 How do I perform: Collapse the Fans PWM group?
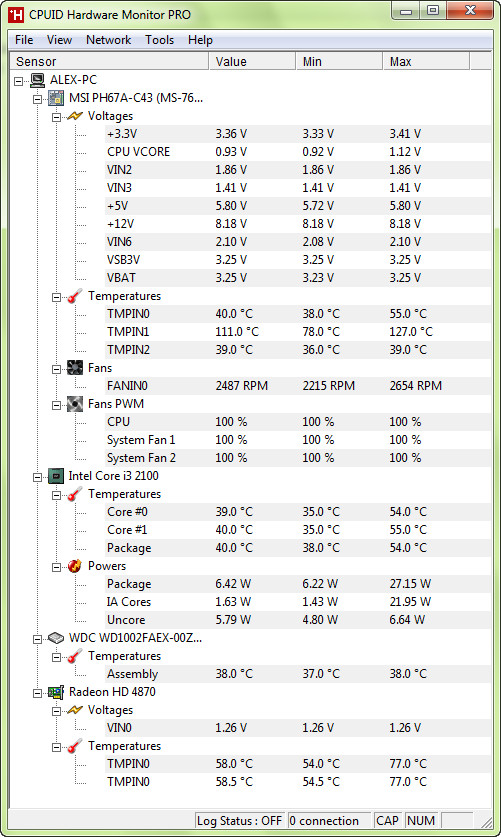pos(57,405)
